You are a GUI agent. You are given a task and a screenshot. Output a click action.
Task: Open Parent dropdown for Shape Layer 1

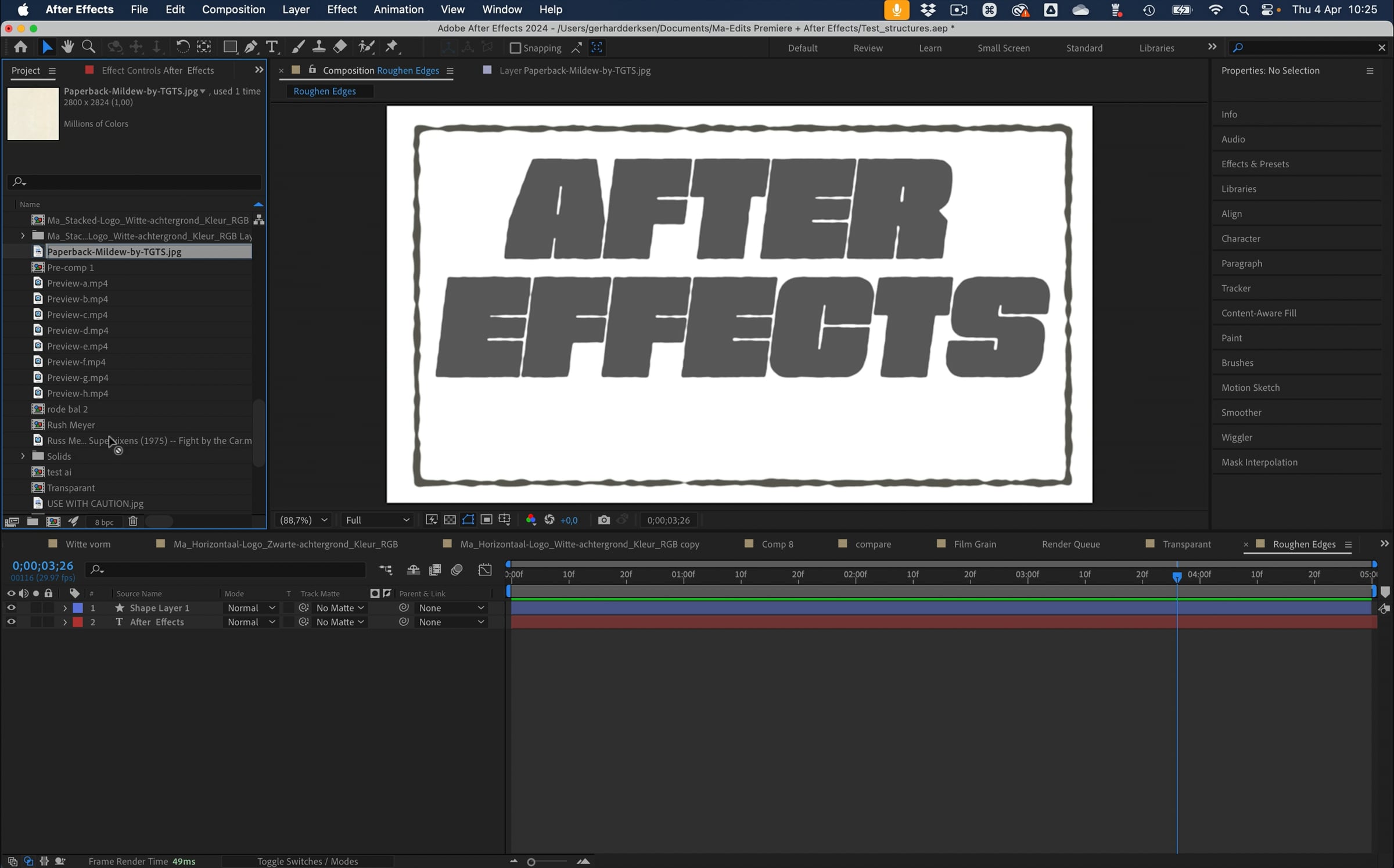[x=451, y=608]
